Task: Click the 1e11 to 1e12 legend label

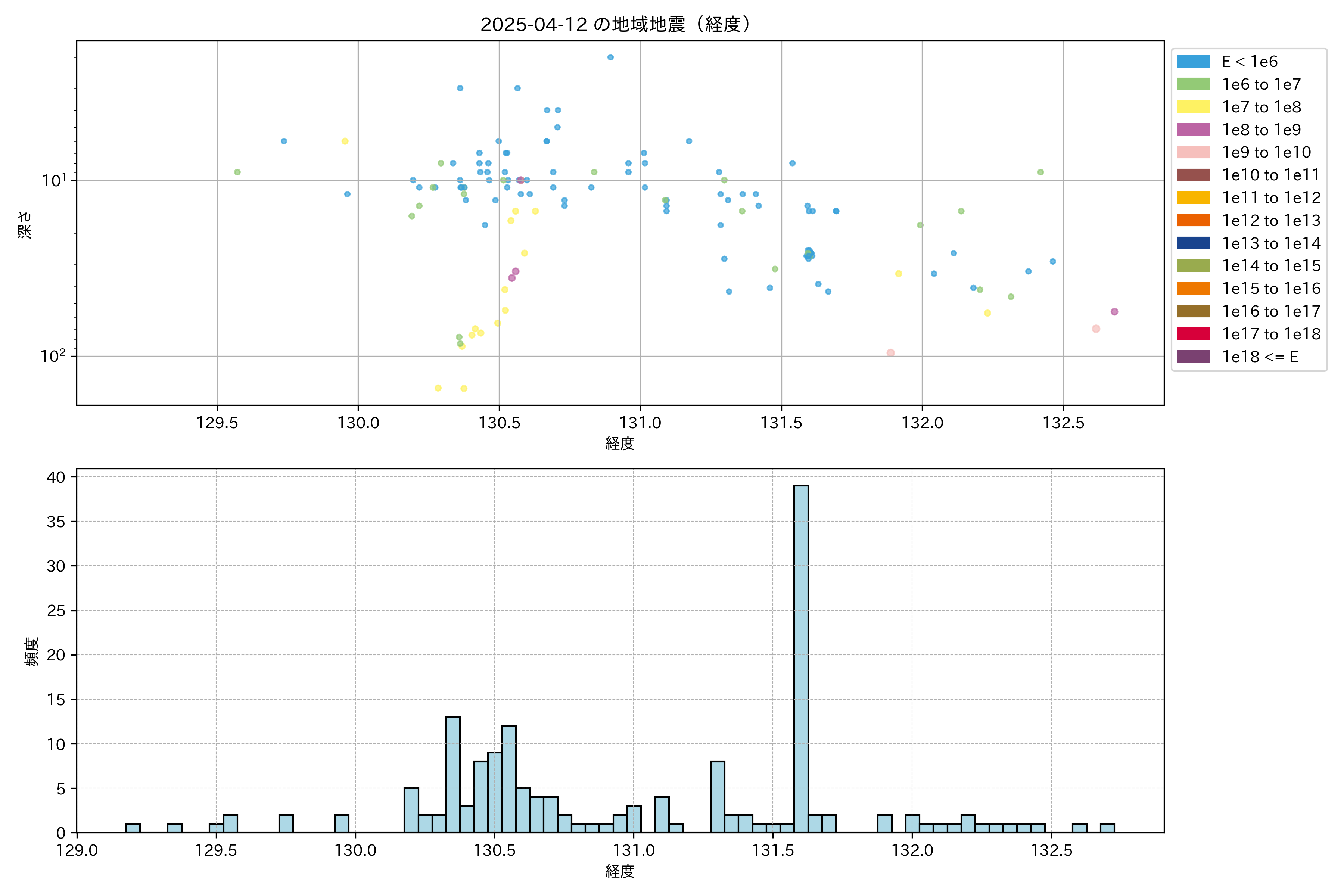Action: click(x=1271, y=198)
